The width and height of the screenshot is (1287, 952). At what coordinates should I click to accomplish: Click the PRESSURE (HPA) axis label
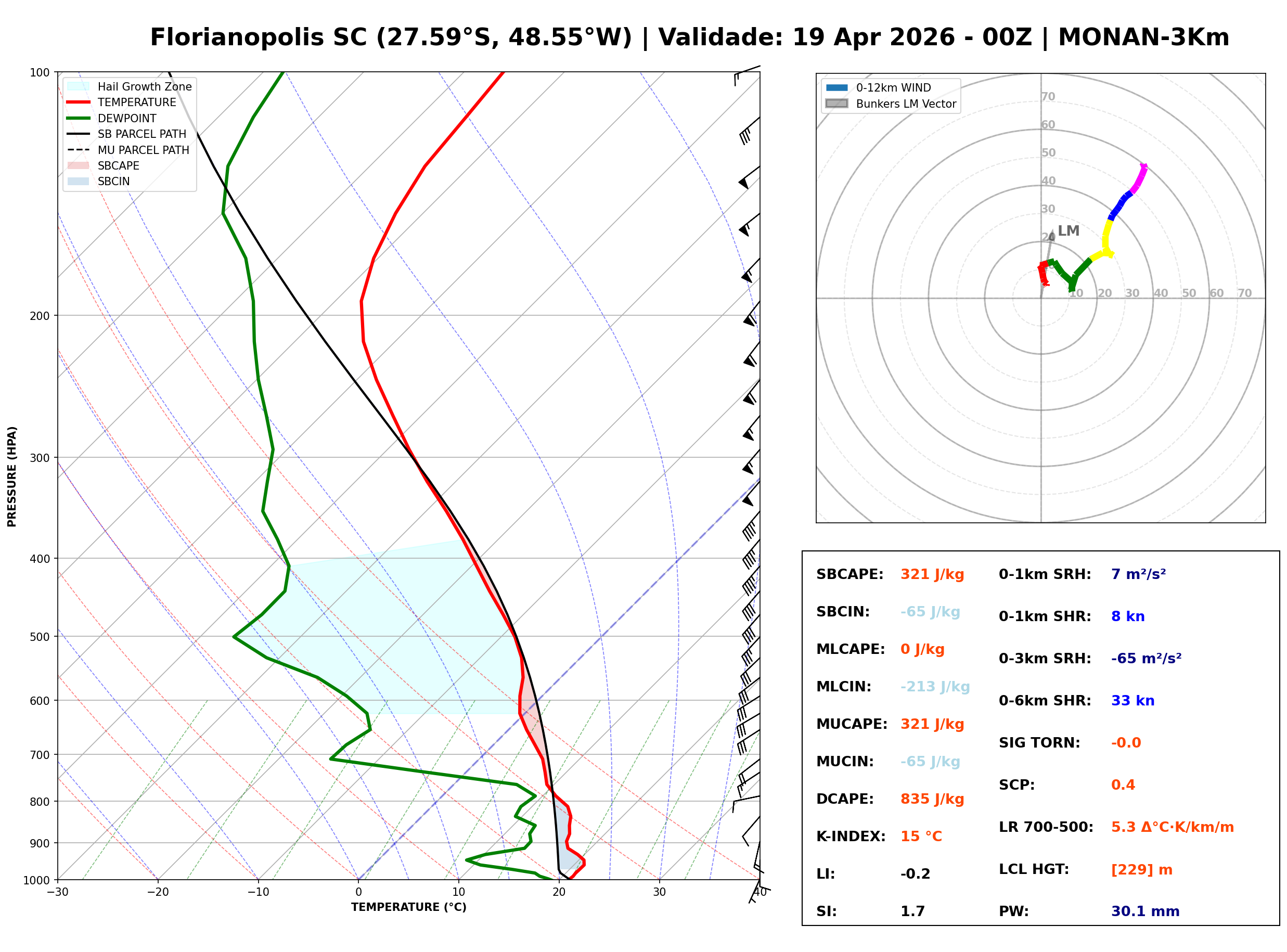(x=12, y=477)
